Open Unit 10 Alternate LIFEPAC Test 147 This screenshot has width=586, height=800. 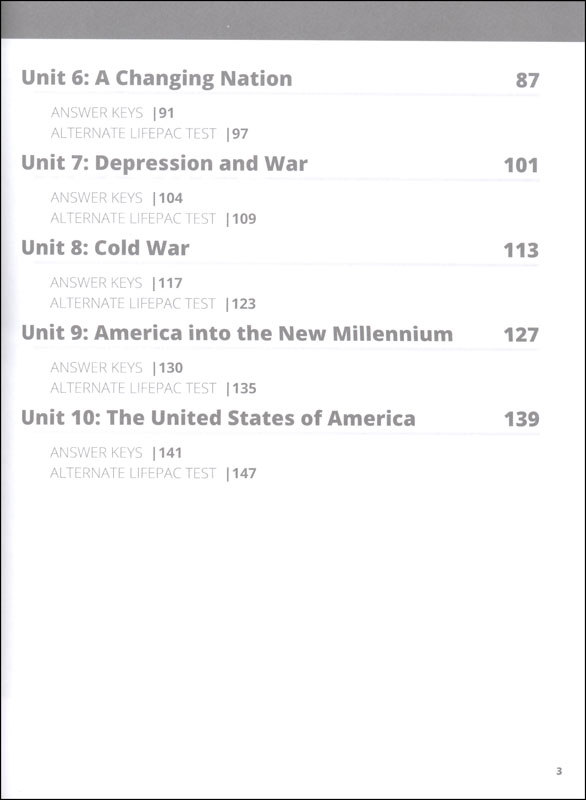[x=153, y=473]
